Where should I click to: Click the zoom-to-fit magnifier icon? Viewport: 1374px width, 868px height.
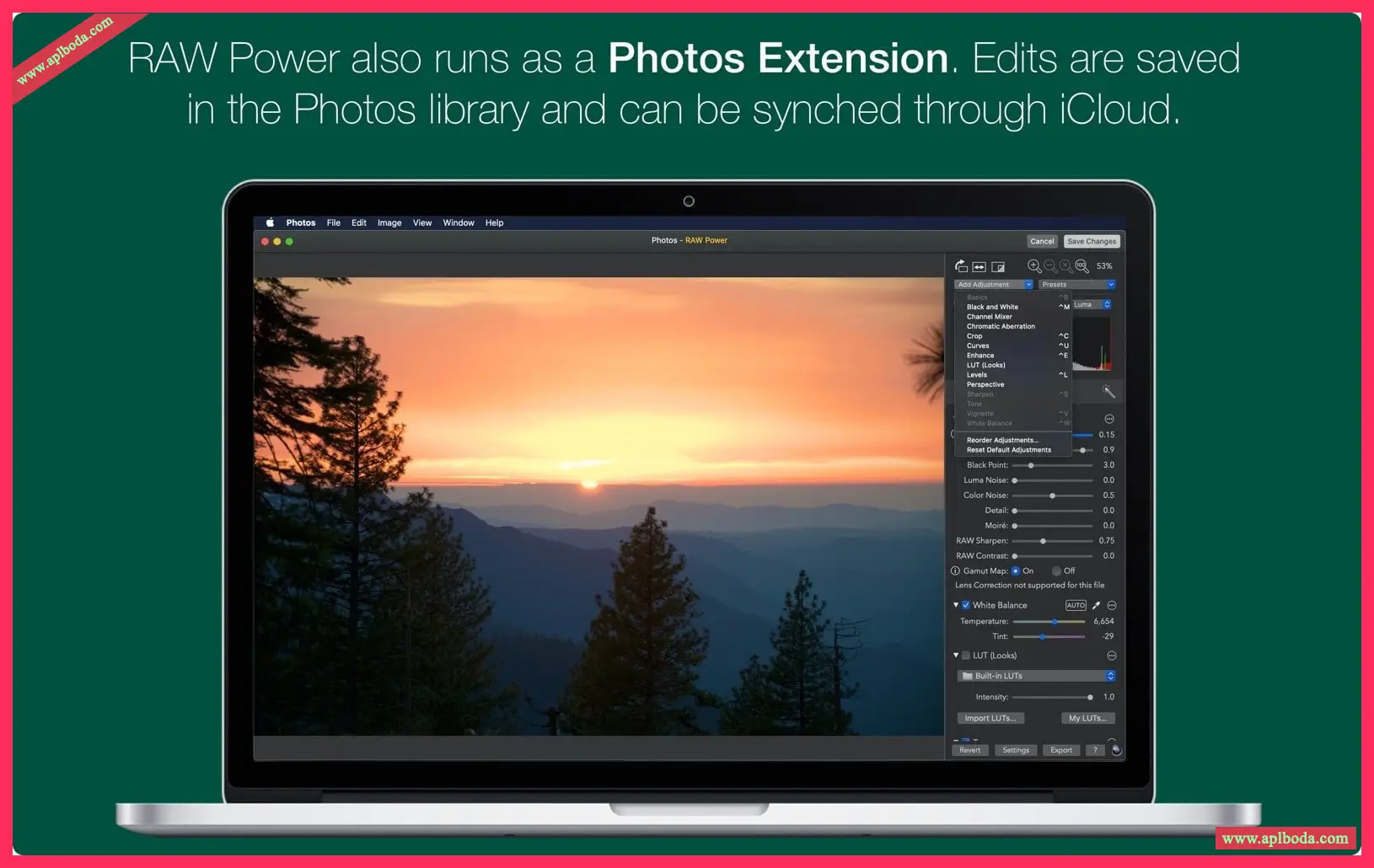(1066, 266)
